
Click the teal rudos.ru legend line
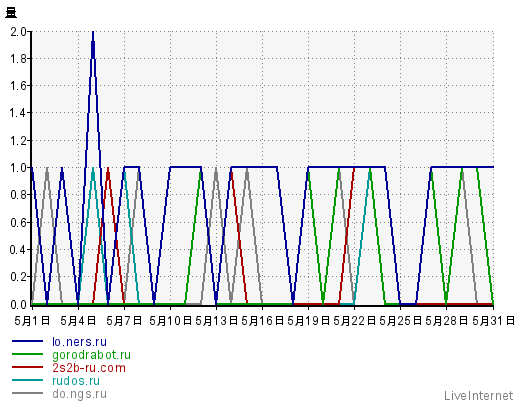27,380
